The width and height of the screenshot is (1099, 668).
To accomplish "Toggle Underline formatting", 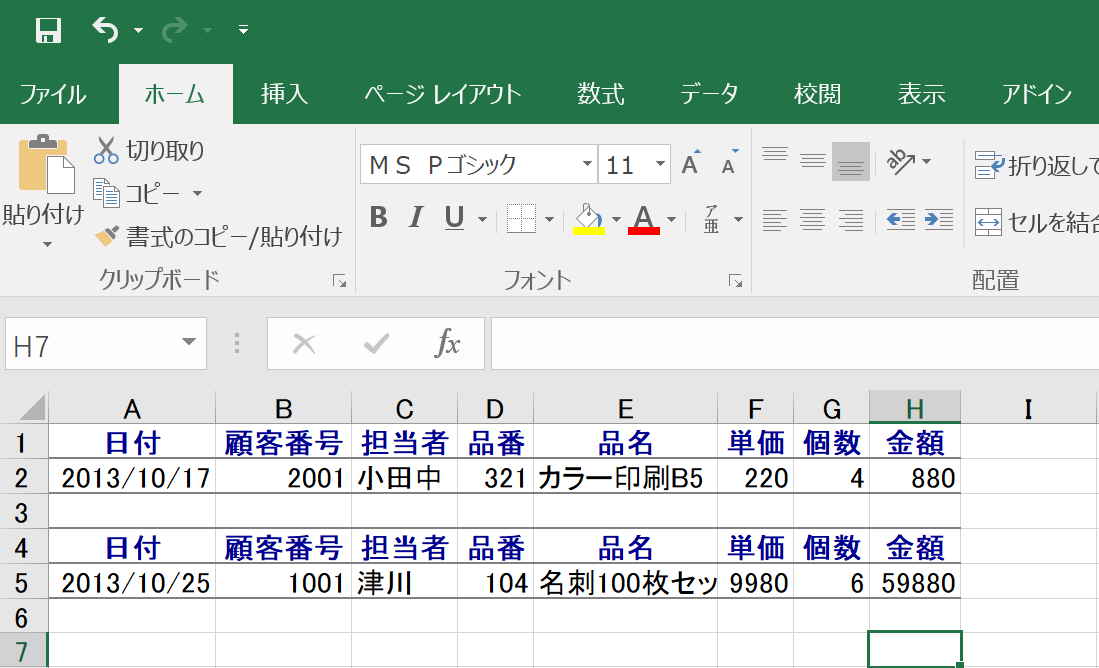I will 454,217.
